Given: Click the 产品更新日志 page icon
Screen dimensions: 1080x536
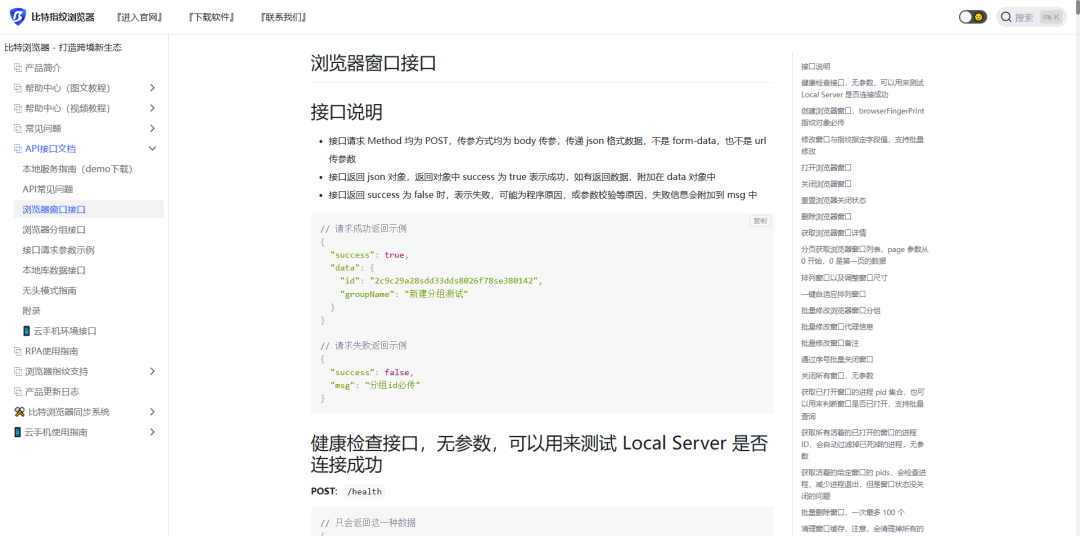Looking at the screenshot, I should tap(18, 392).
